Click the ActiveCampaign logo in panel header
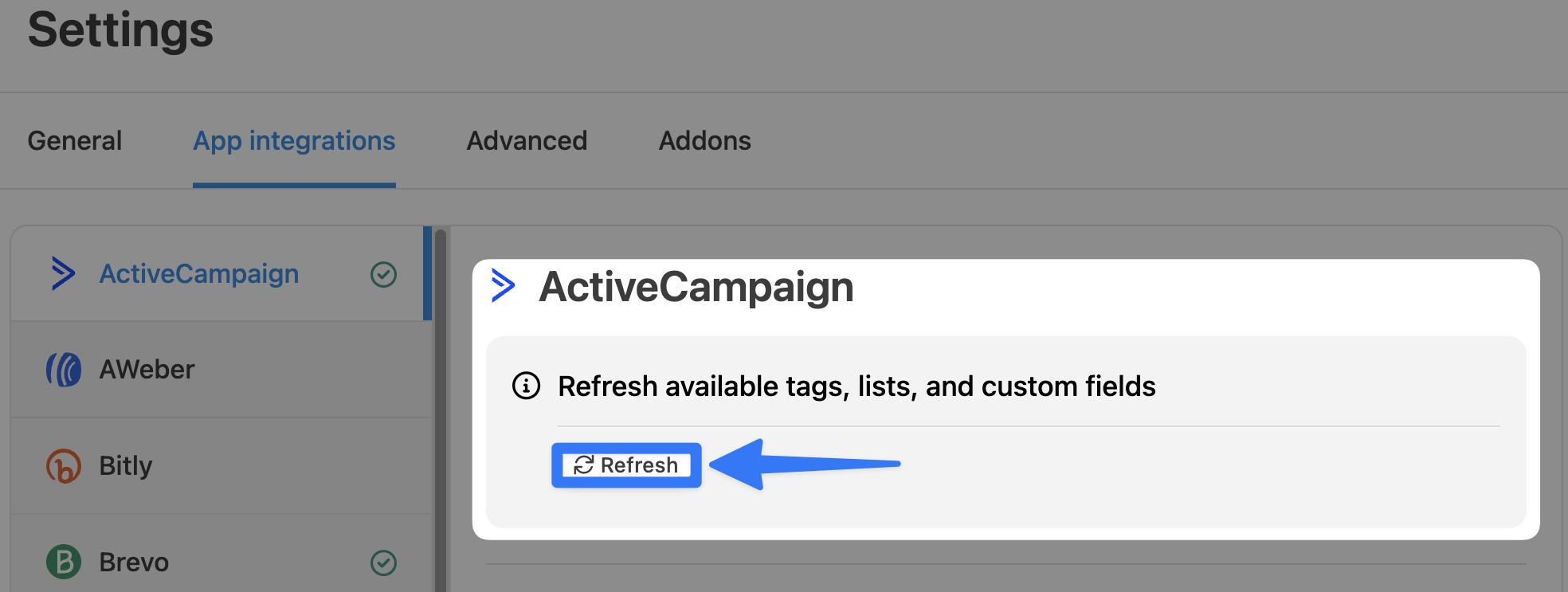The width and height of the screenshot is (1568, 592). click(x=504, y=285)
